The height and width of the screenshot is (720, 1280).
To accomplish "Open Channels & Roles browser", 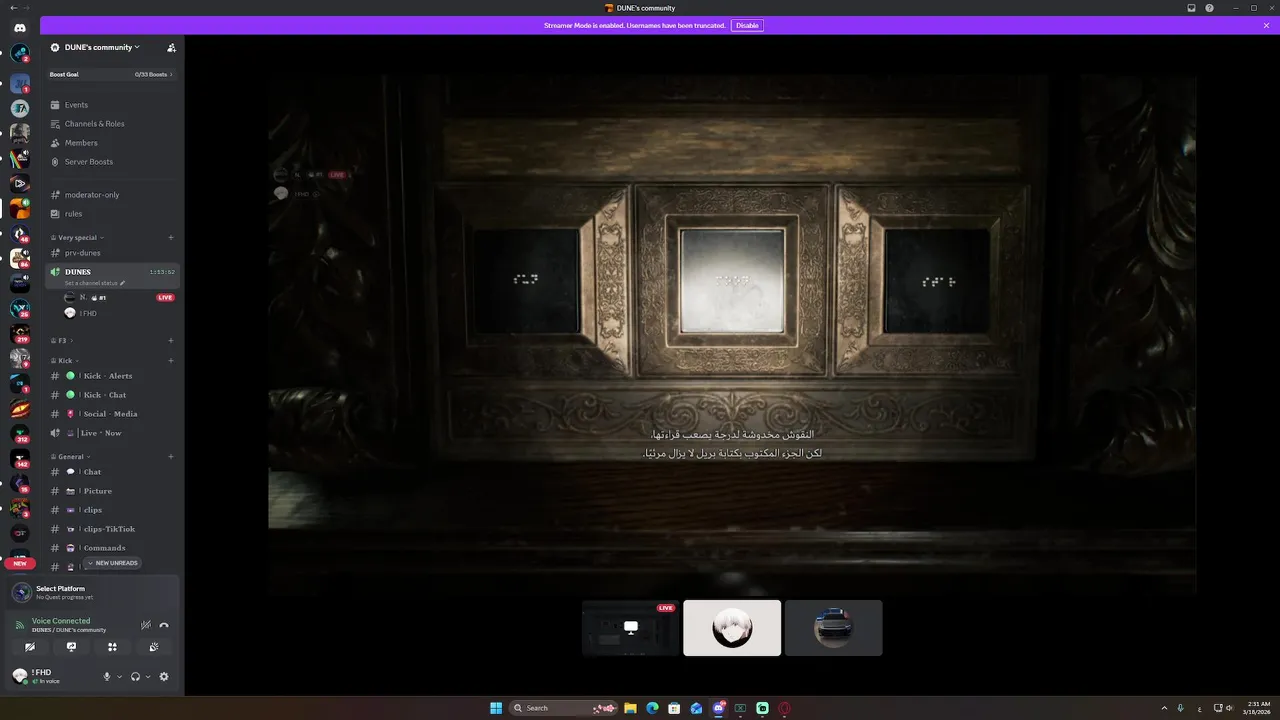I will 112,124.
